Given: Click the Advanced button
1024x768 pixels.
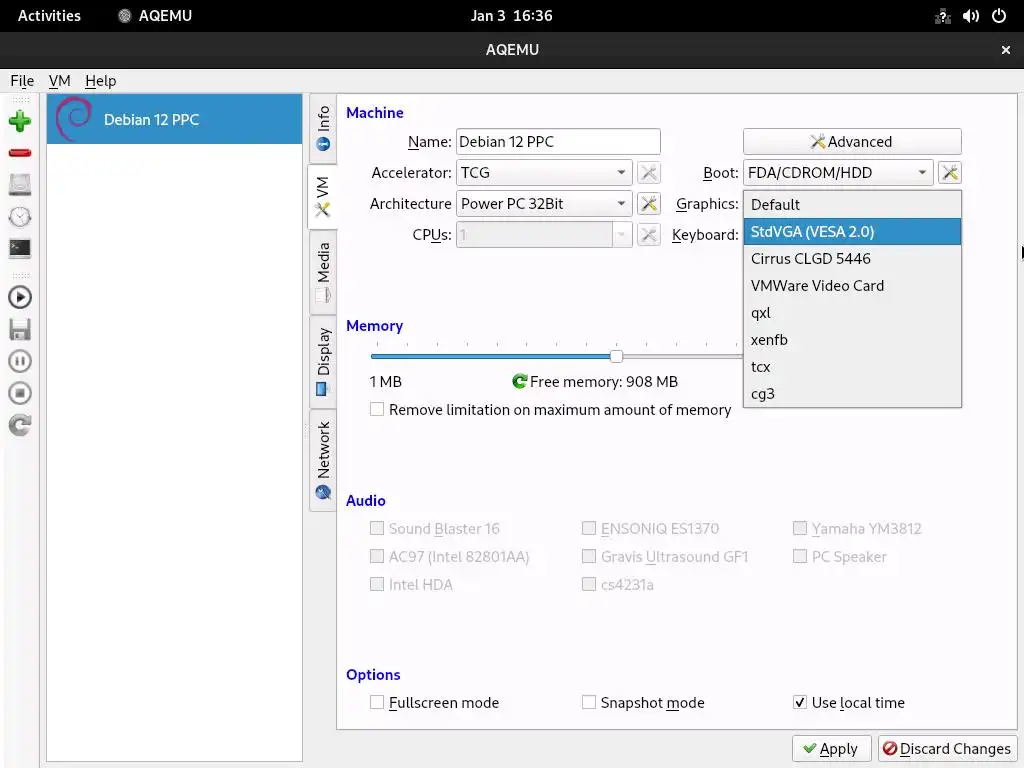Looking at the screenshot, I should (852, 142).
